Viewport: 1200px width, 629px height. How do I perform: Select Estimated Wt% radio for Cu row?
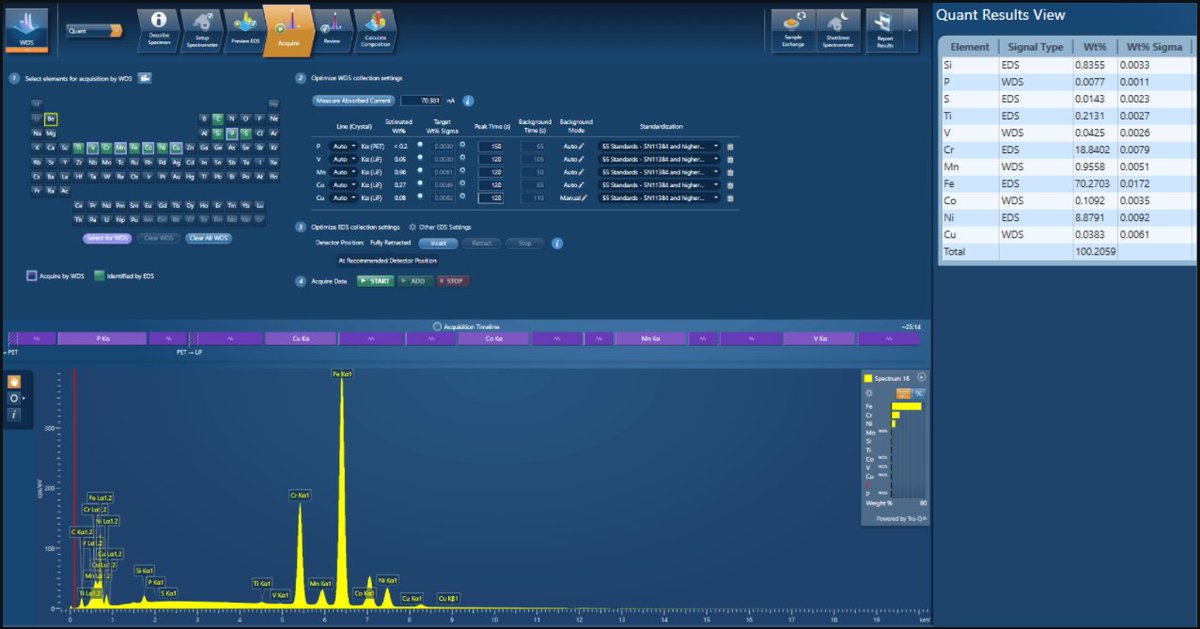pyautogui.click(x=420, y=198)
